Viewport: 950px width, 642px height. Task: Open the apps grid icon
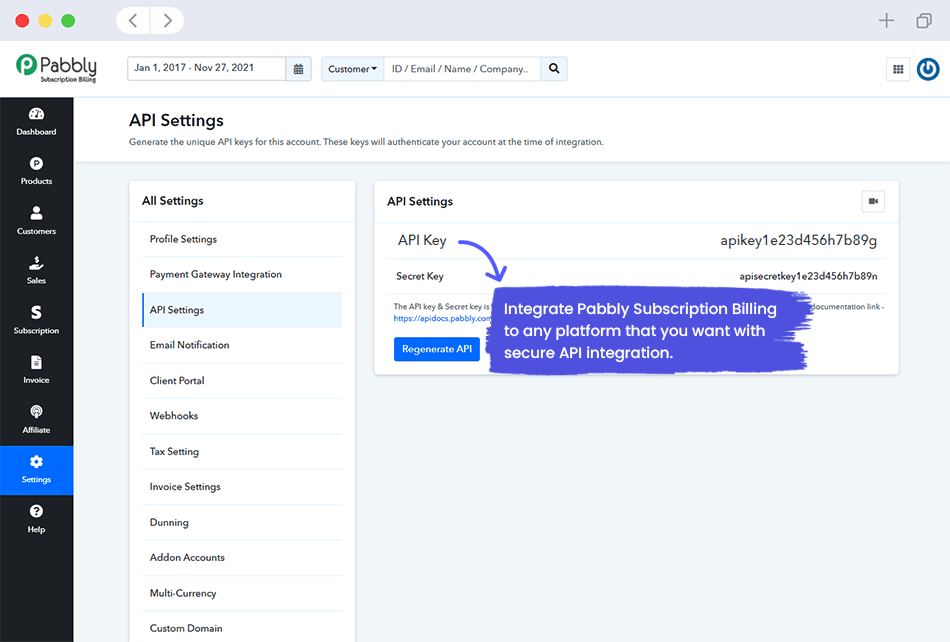click(897, 69)
